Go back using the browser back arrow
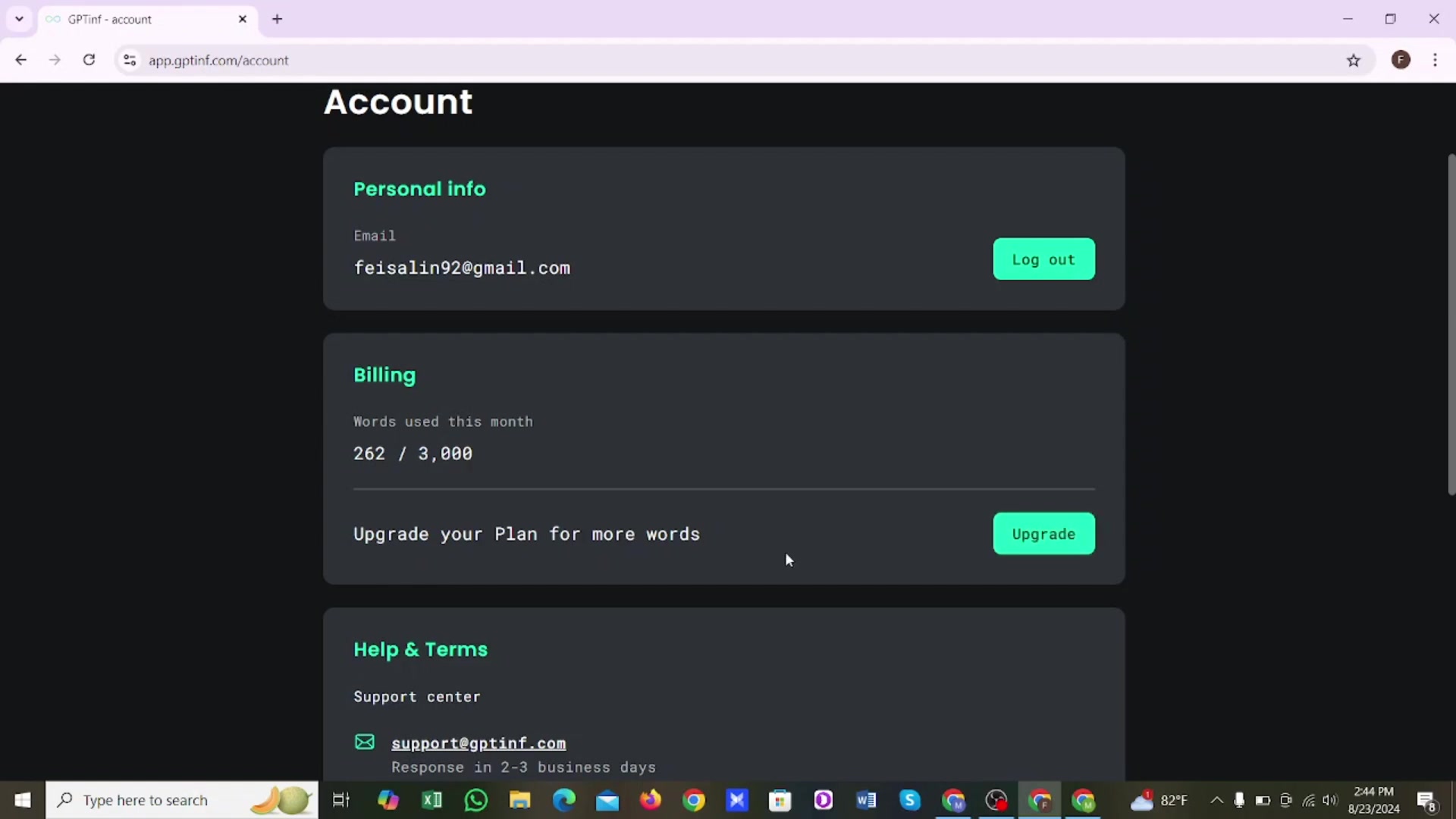Viewport: 1456px width, 819px height. click(20, 60)
